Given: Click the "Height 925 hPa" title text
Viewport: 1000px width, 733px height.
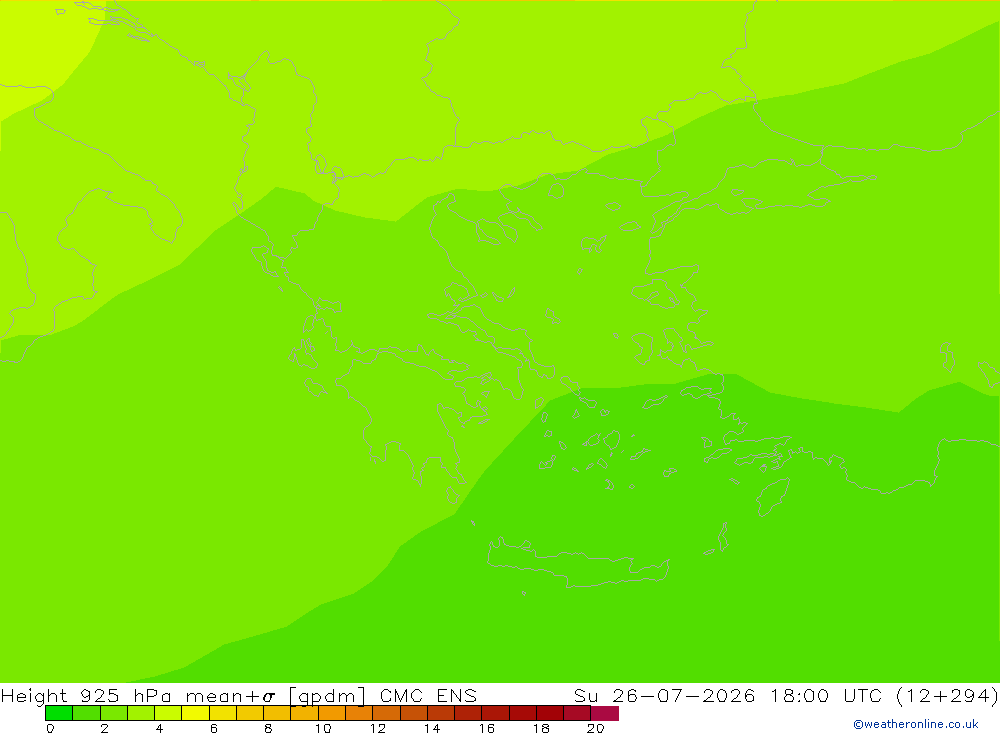Looking at the screenshot, I should (86, 695).
